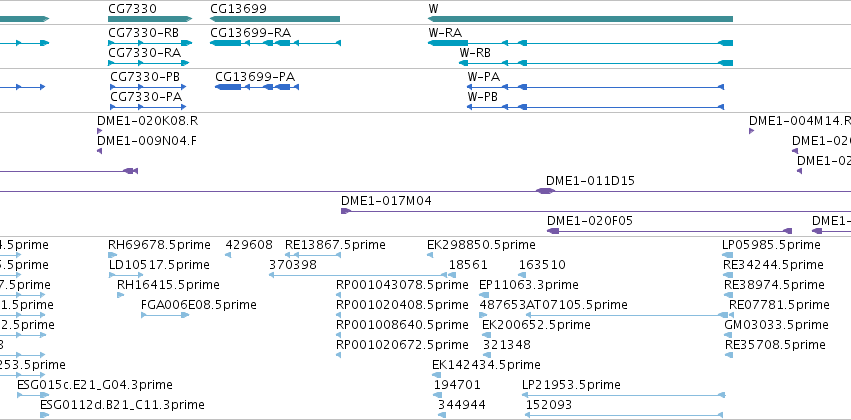Click EST AT07105.5prime
The height and width of the screenshot is (420, 851).
click(x=627, y=315)
